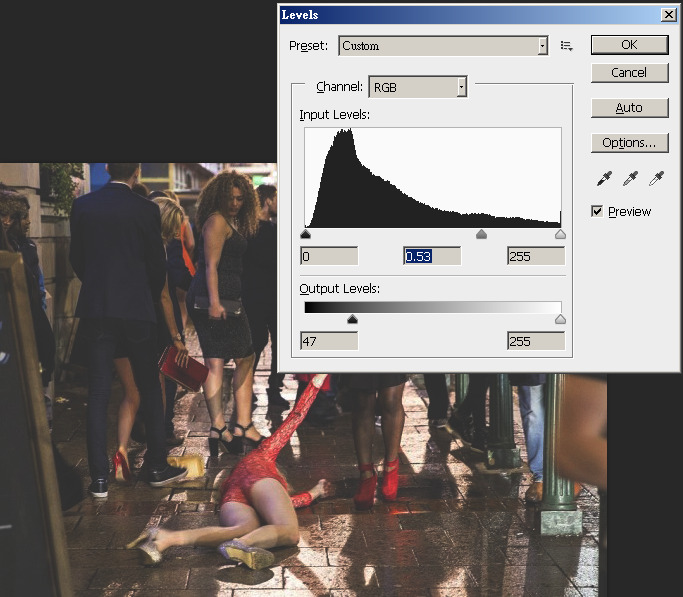Select the white point eyedropper
This screenshot has height=597, width=683.
(x=656, y=179)
